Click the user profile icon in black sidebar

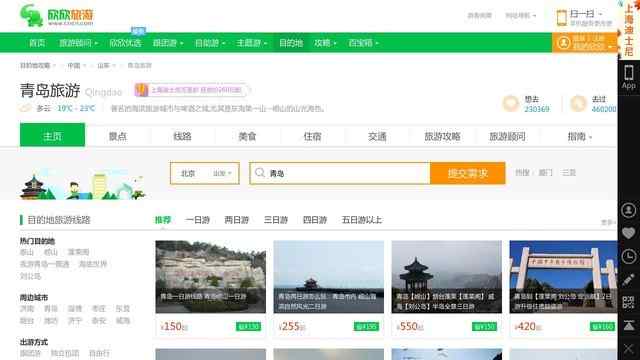tap(629, 210)
